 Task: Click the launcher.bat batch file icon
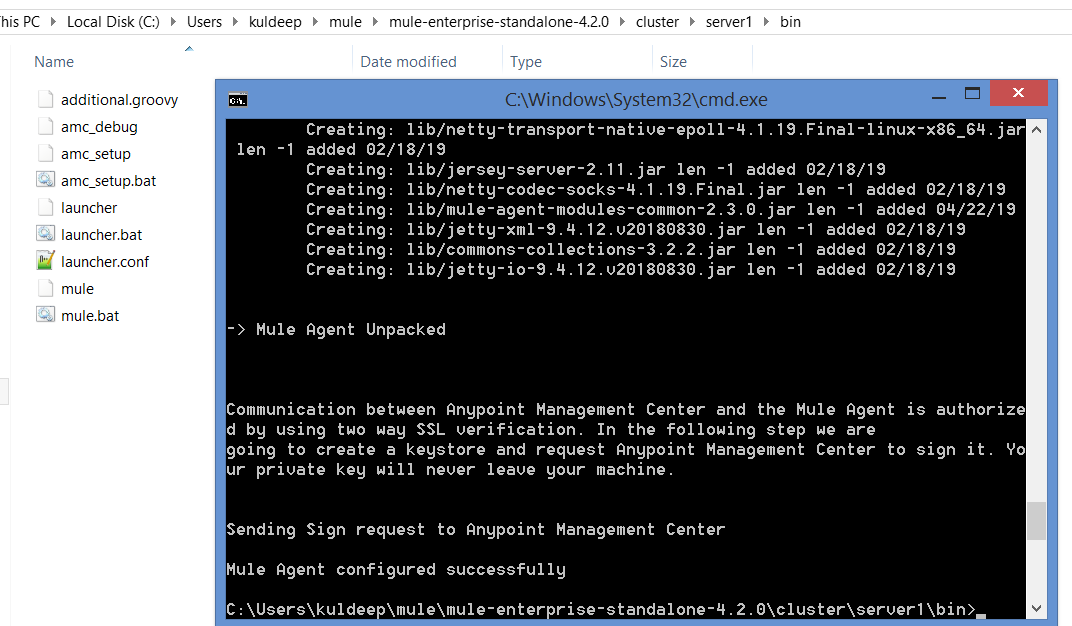coord(45,235)
